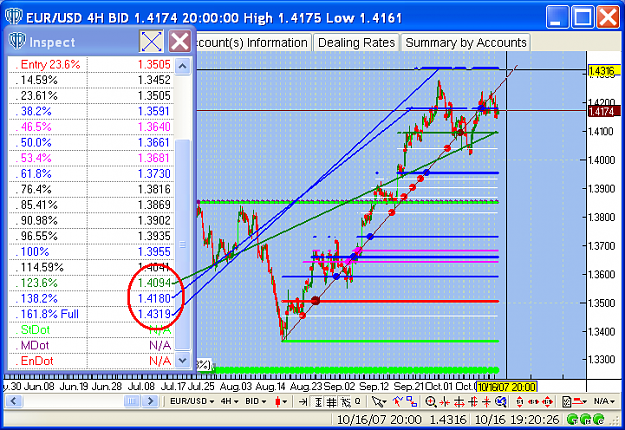Open the chart properties sheet icon
Image resolution: width=625 pixels, height=430 pixels.
tap(567, 402)
